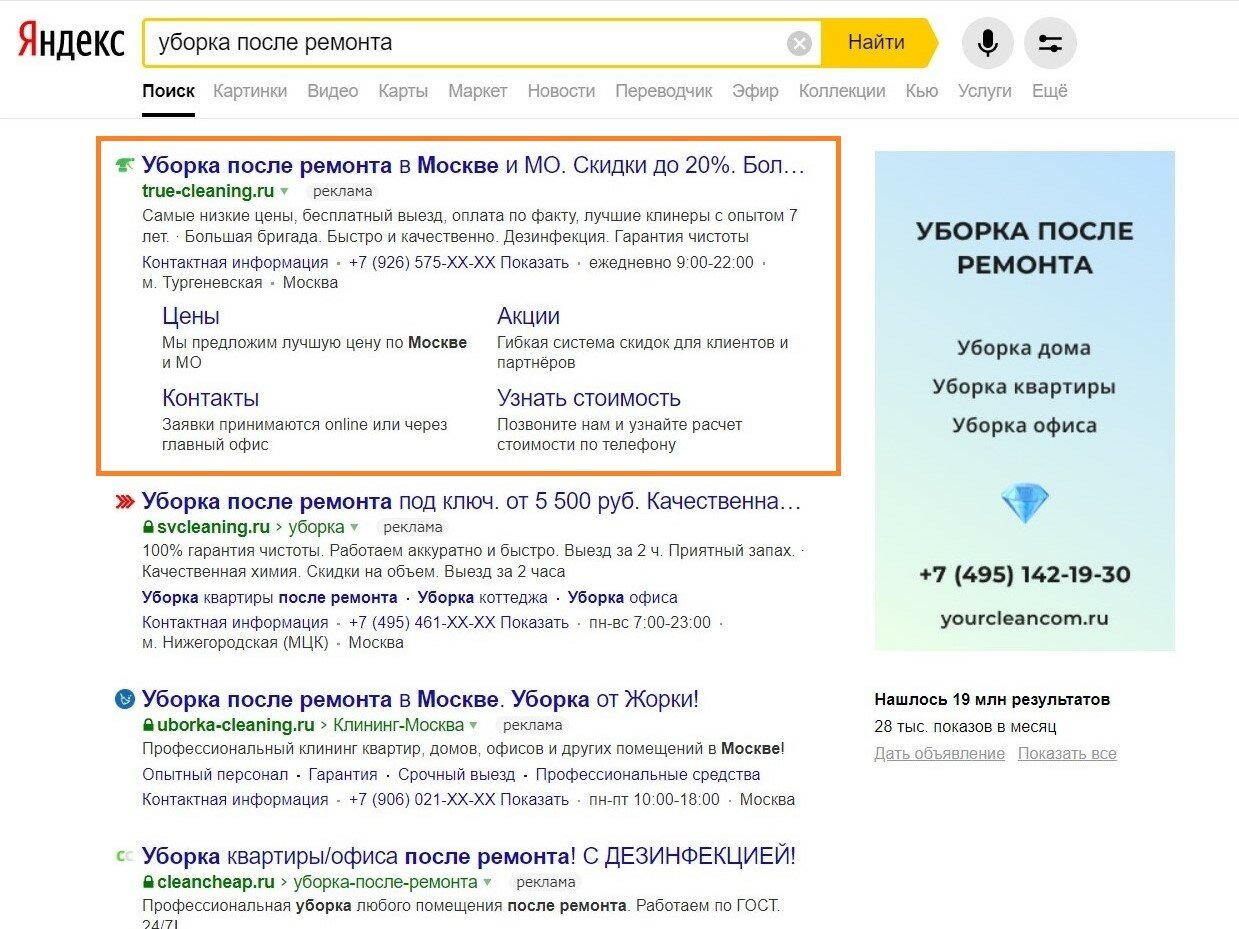Switch to the Видео tab
Image resolution: width=1239 pixels, height=929 pixels.
click(x=333, y=91)
